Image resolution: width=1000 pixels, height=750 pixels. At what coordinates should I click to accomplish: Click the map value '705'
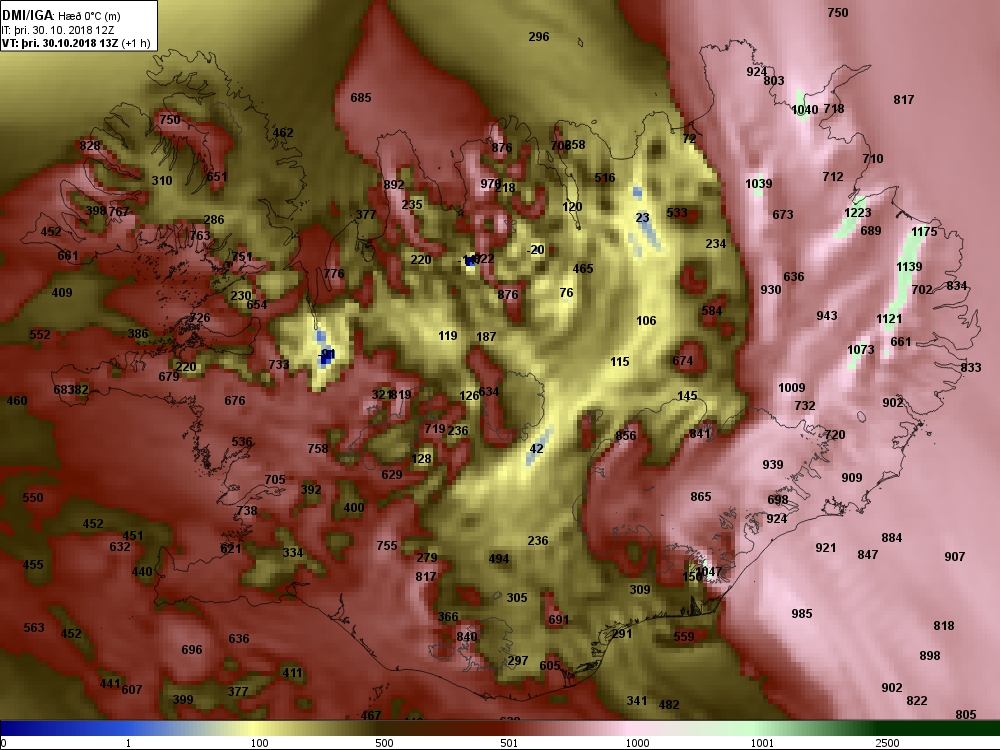pyautogui.click(x=275, y=479)
